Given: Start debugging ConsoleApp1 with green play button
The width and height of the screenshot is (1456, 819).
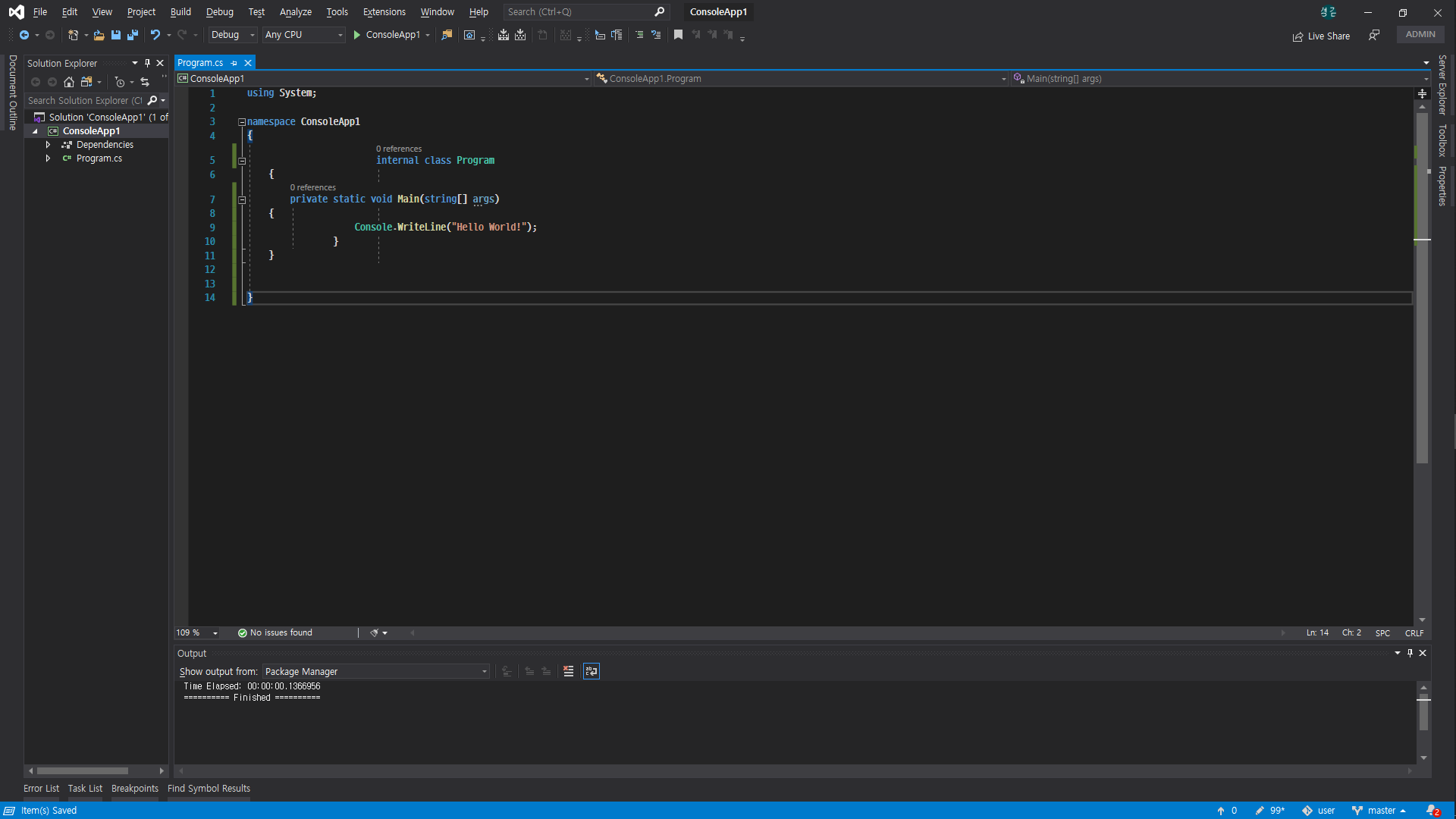Looking at the screenshot, I should (x=357, y=35).
